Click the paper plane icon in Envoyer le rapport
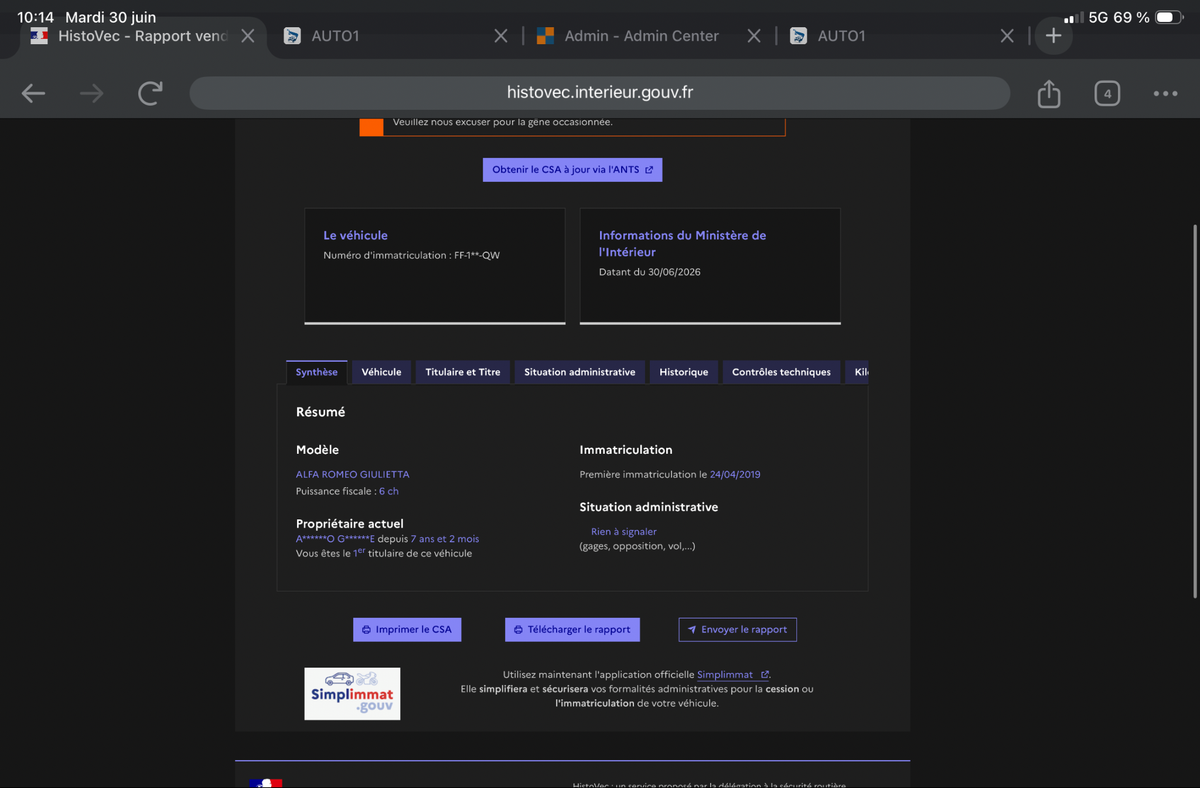The height and width of the screenshot is (788, 1200). point(691,630)
